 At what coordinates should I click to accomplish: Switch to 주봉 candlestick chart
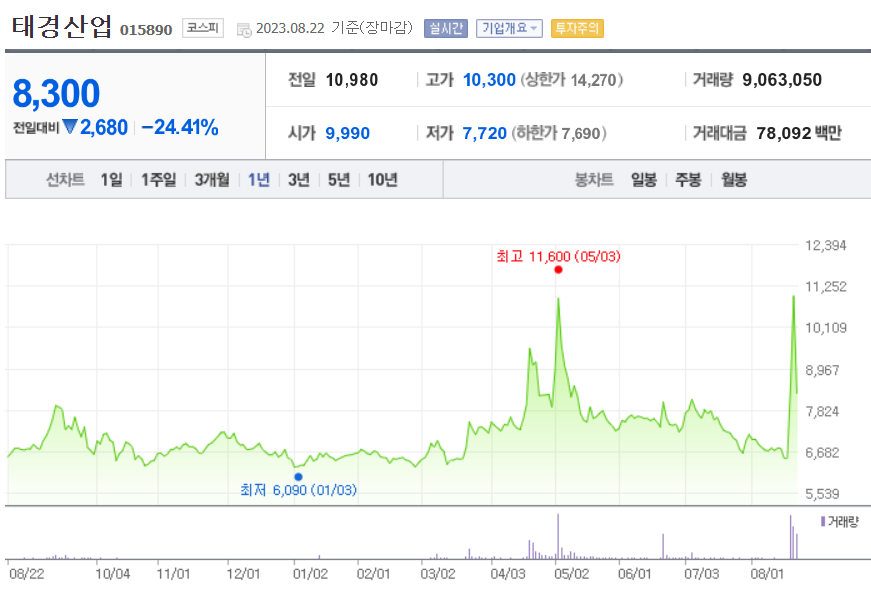click(688, 179)
